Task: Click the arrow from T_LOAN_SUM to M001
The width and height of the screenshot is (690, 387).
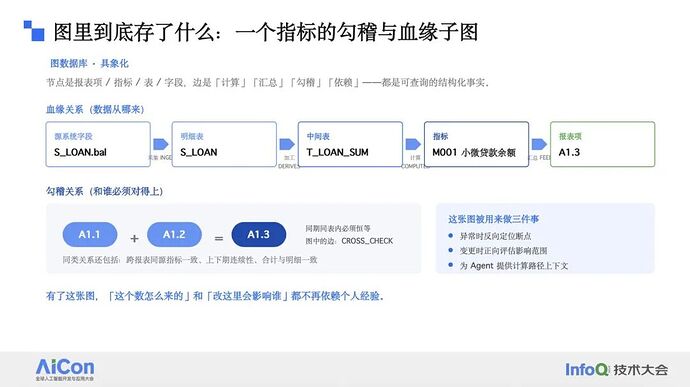Action: point(413,144)
